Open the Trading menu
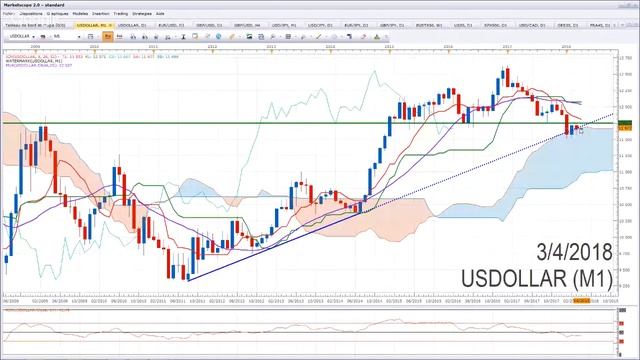The height and width of the screenshot is (360, 640). pyautogui.click(x=120, y=13)
